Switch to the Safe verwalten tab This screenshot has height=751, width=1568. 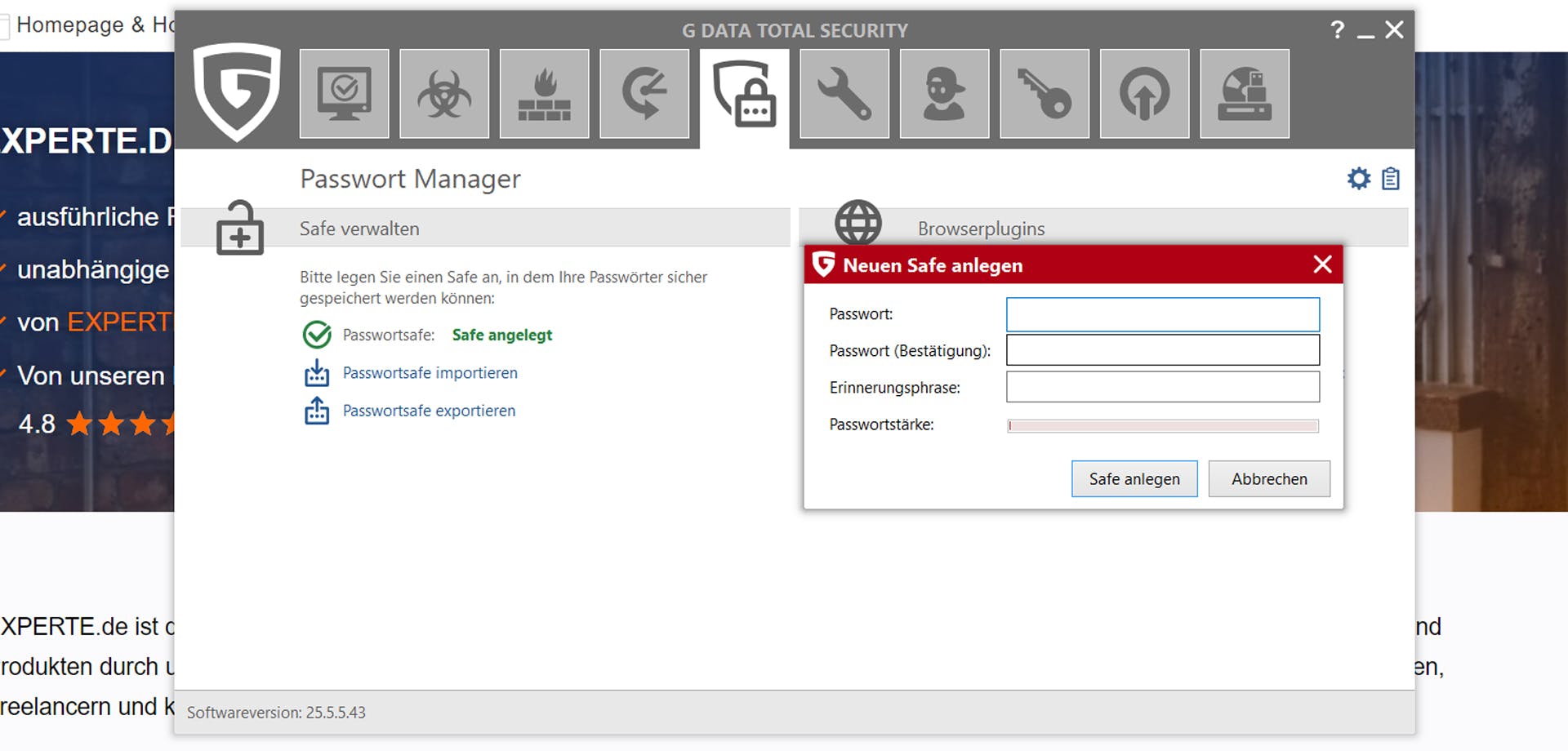(x=358, y=229)
